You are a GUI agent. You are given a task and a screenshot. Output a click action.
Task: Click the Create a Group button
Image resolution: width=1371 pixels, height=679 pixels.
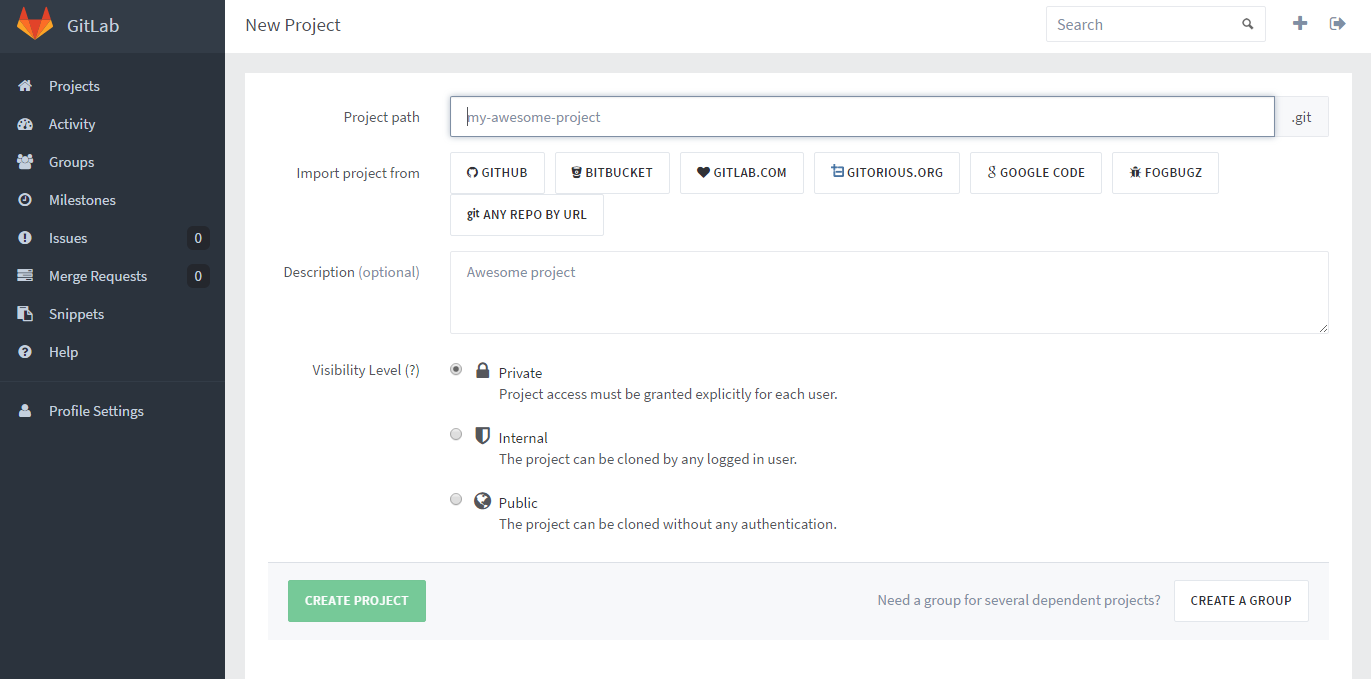coord(1241,601)
